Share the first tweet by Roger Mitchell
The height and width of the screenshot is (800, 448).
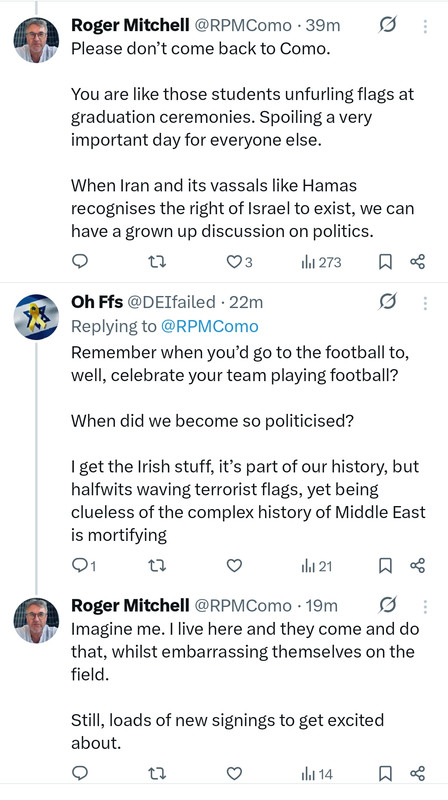coord(417,262)
